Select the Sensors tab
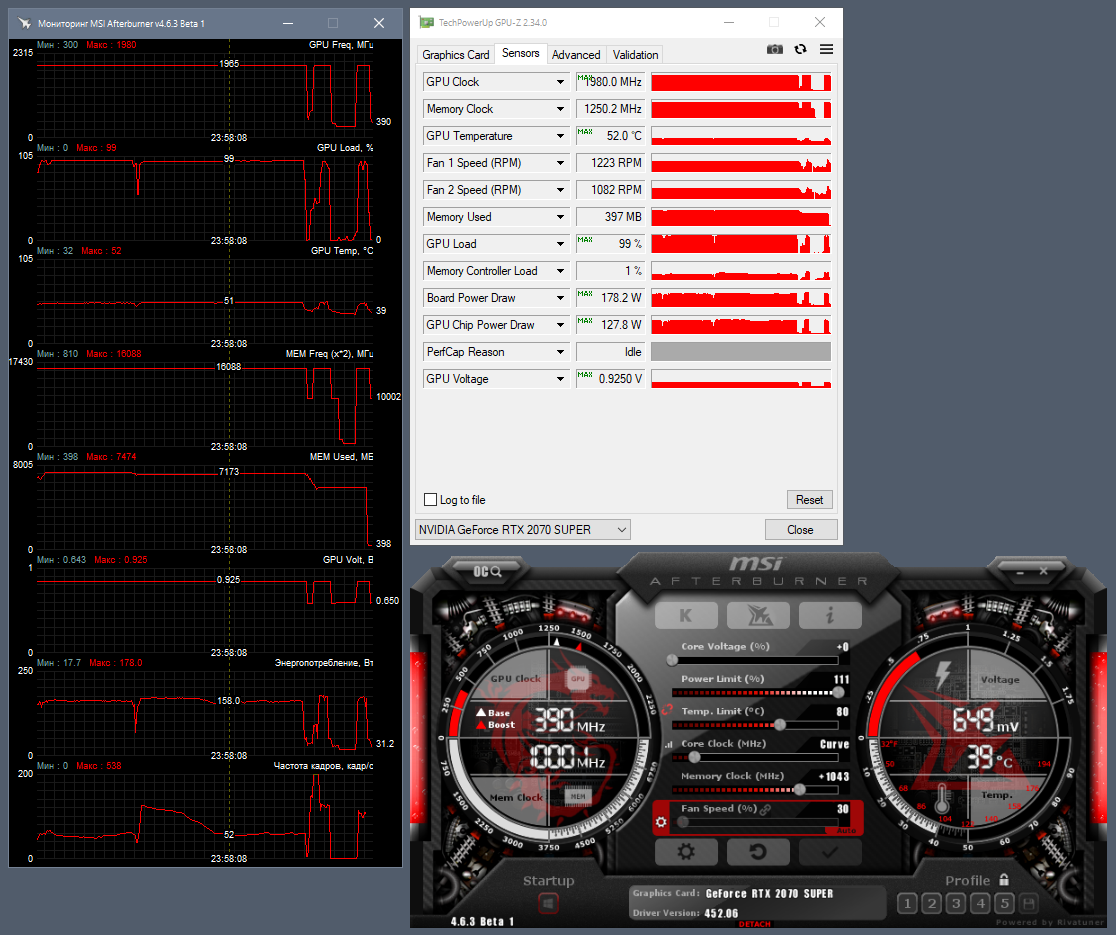This screenshot has width=1116, height=935. (x=520, y=53)
